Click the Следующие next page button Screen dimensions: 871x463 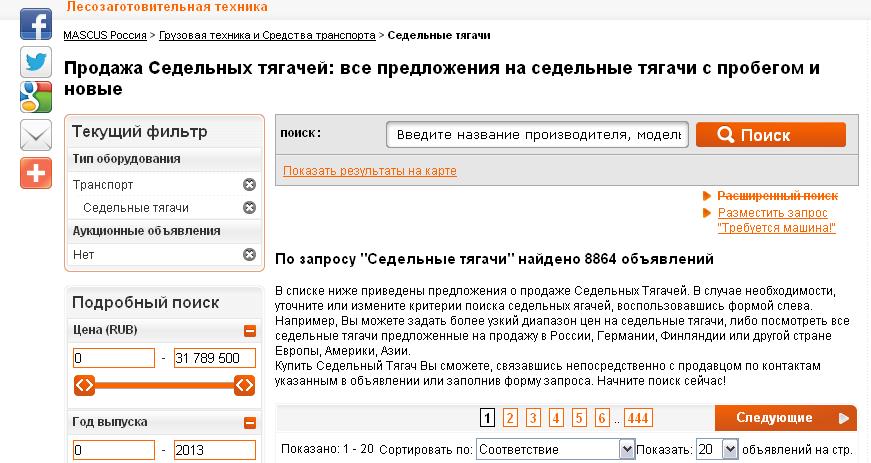click(x=785, y=418)
